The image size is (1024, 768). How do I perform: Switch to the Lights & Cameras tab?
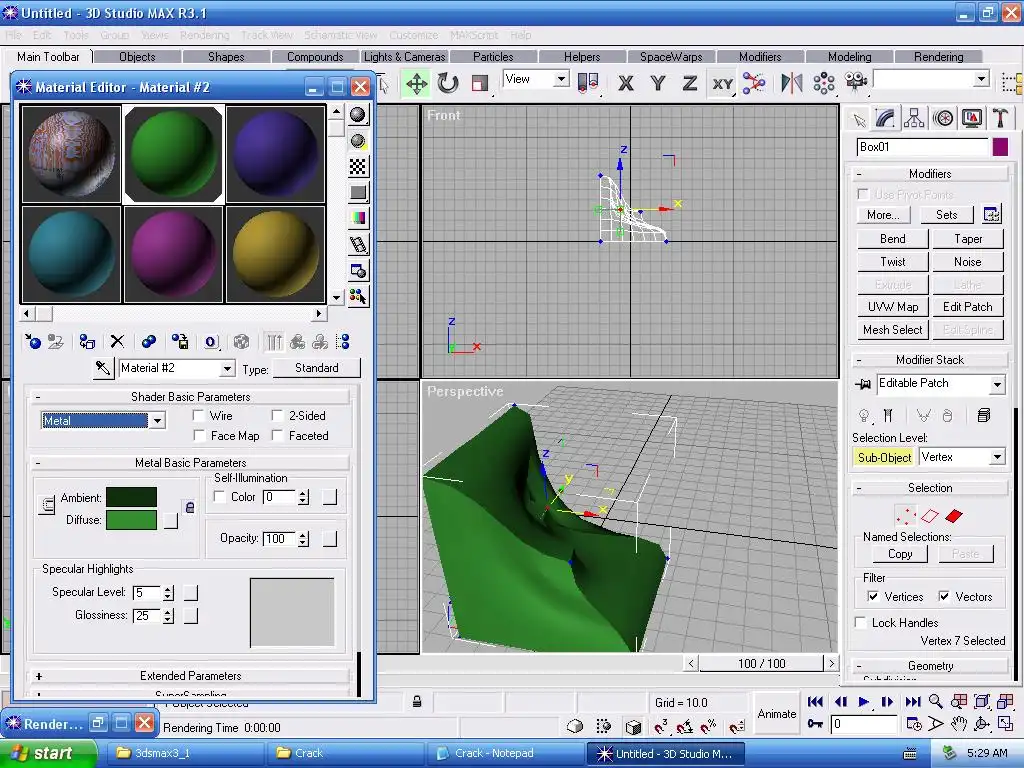[404, 57]
